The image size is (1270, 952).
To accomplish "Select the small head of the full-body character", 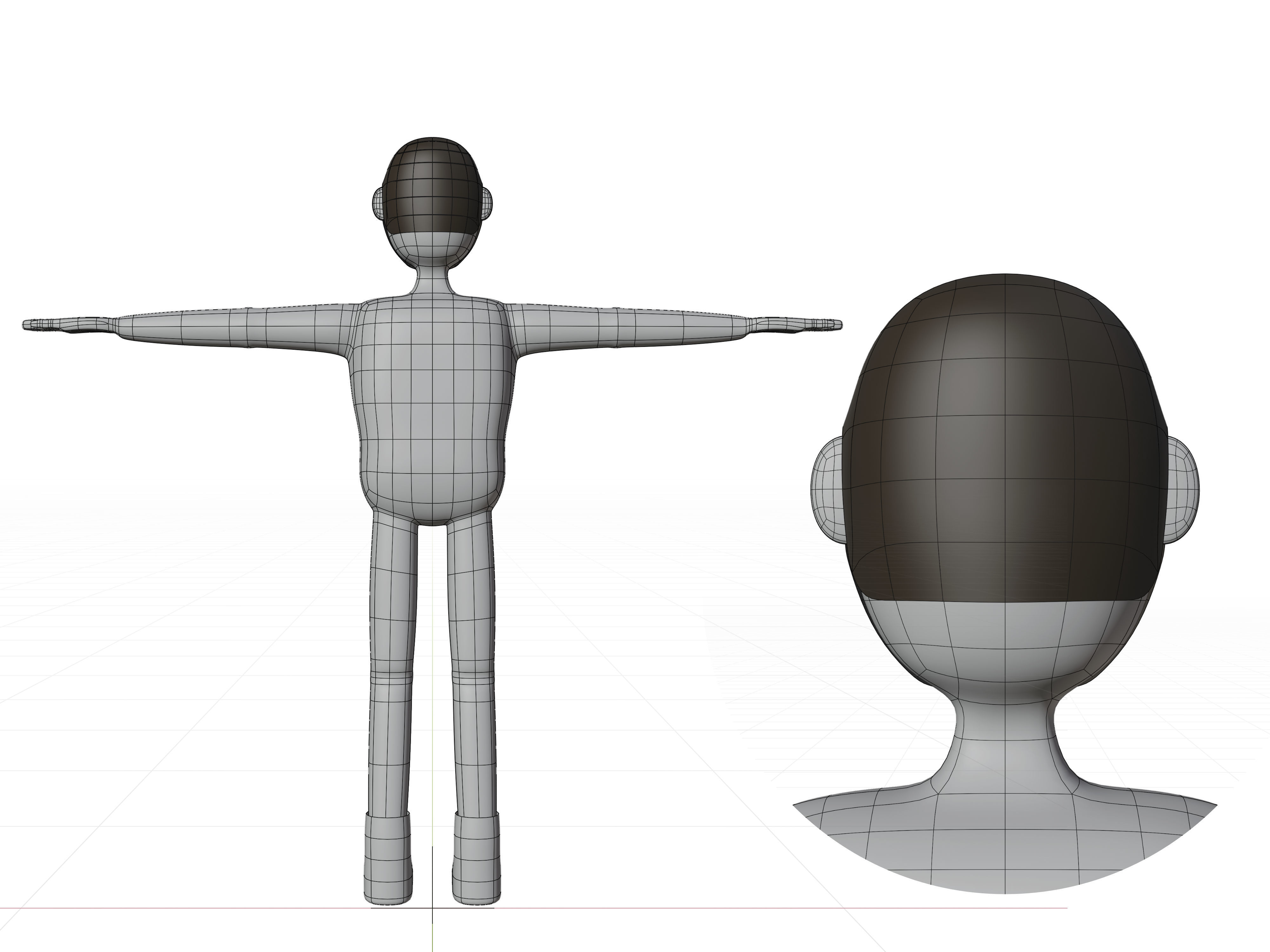I will point(432,202).
